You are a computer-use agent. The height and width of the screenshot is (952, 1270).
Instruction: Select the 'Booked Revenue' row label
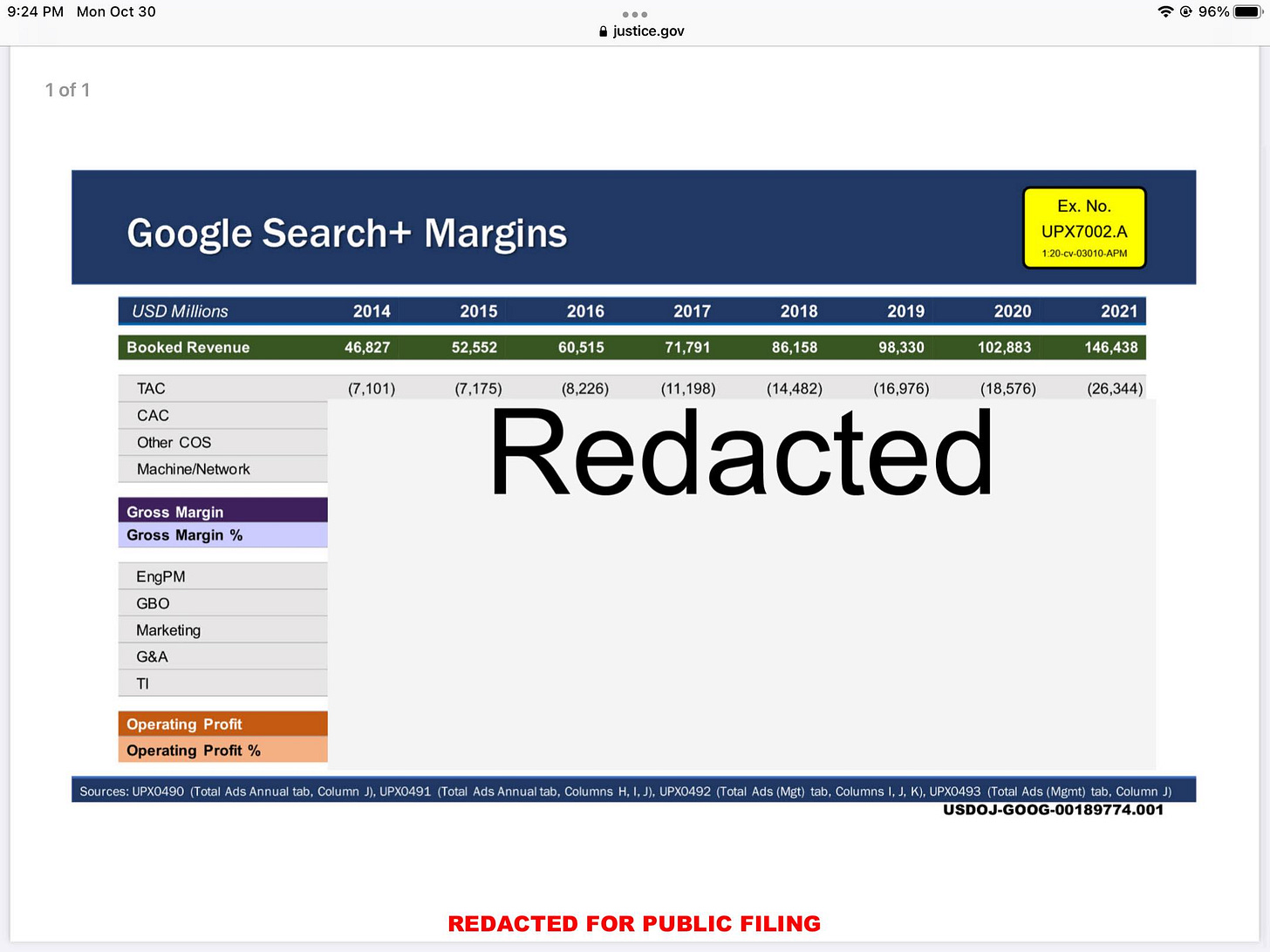click(188, 347)
